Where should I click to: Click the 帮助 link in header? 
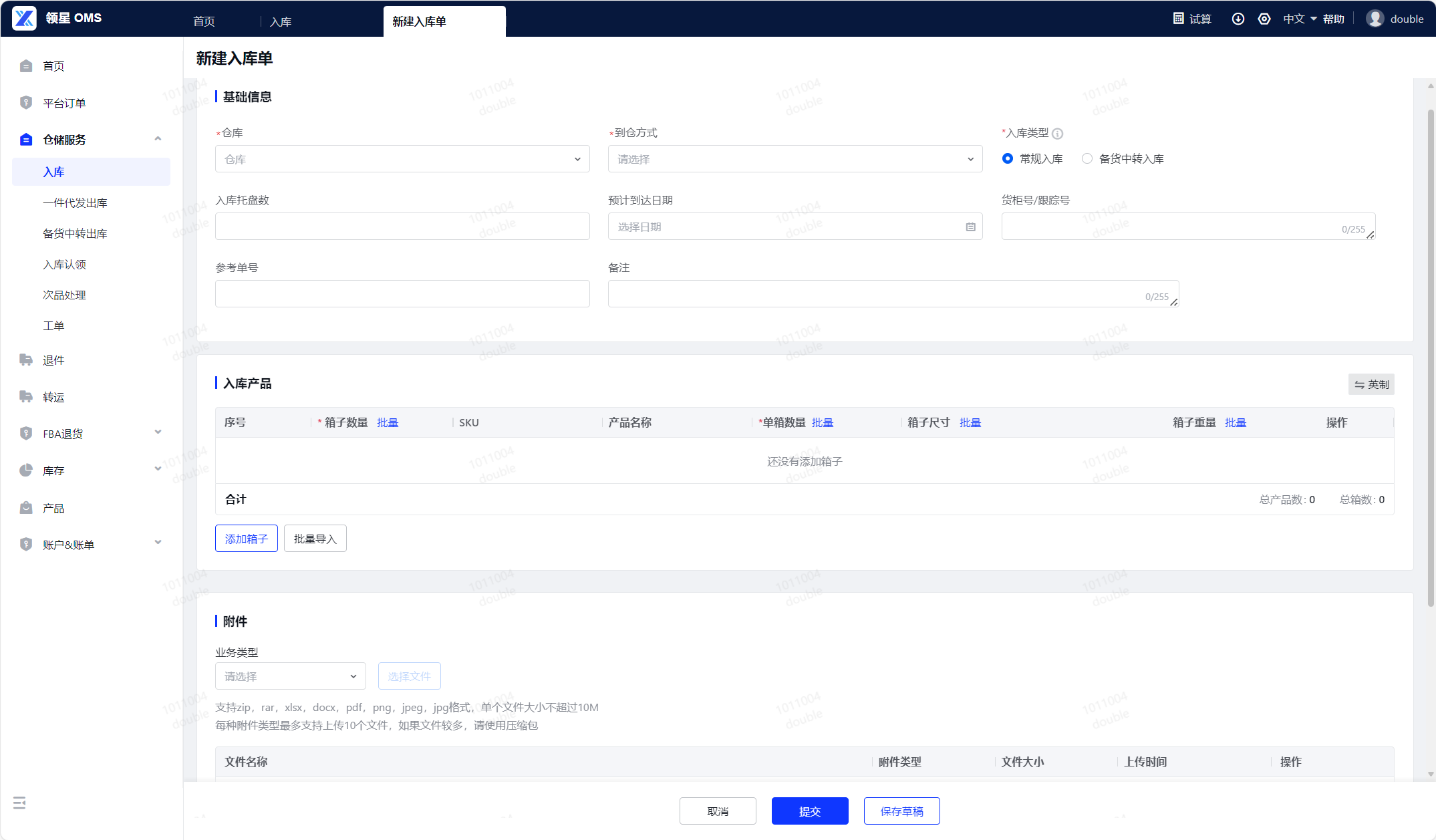tap(1333, 19)
